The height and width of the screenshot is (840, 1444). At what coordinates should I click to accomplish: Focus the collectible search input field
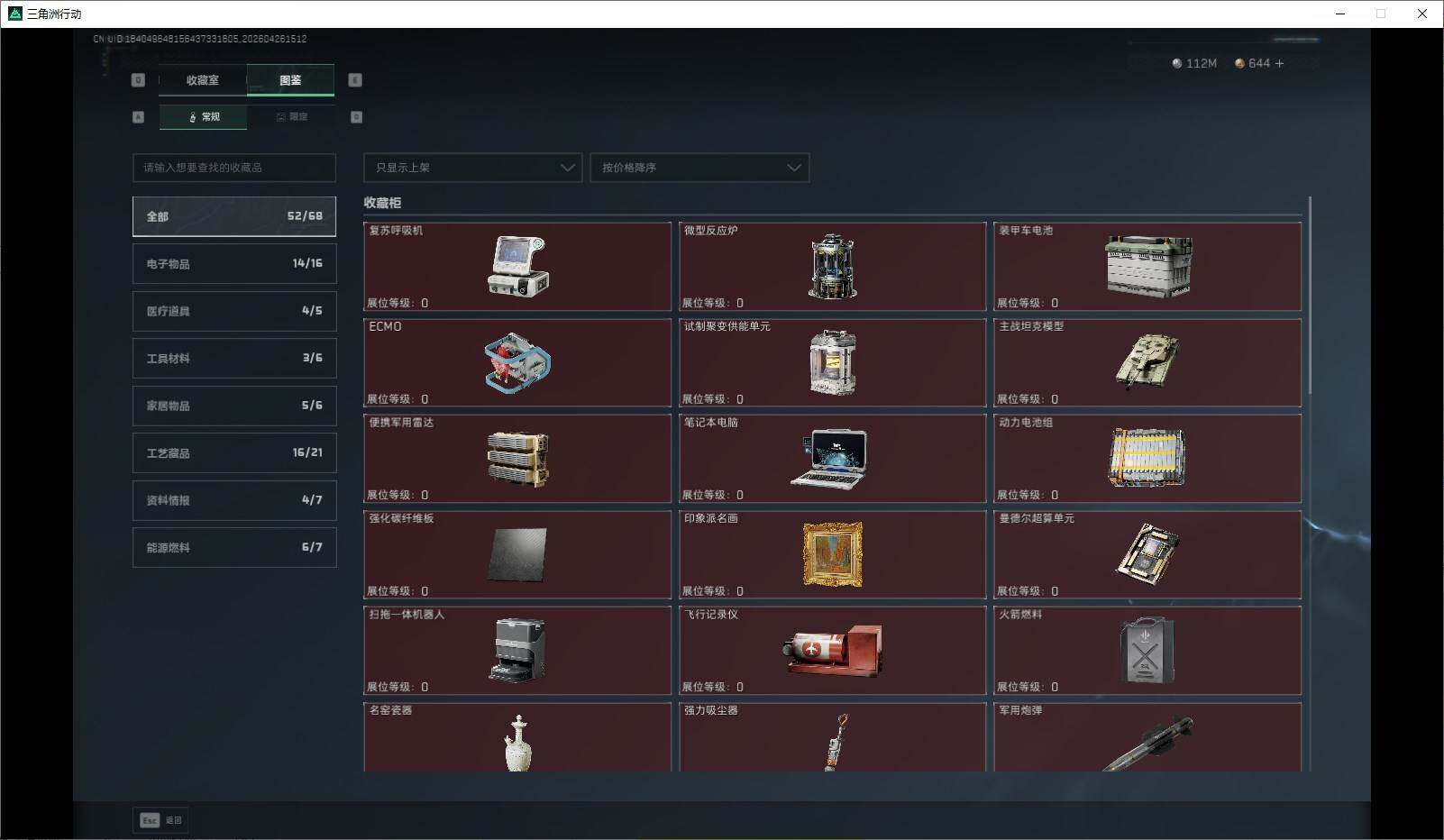point(234,168)
